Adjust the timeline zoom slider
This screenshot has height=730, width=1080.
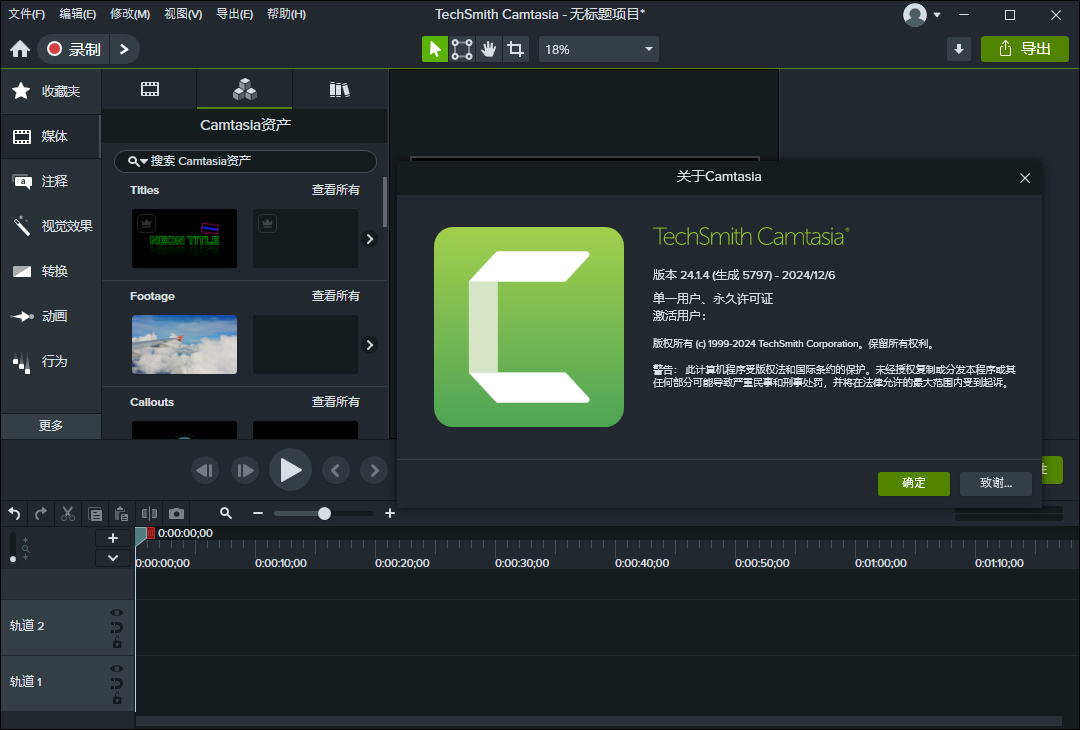323,513
